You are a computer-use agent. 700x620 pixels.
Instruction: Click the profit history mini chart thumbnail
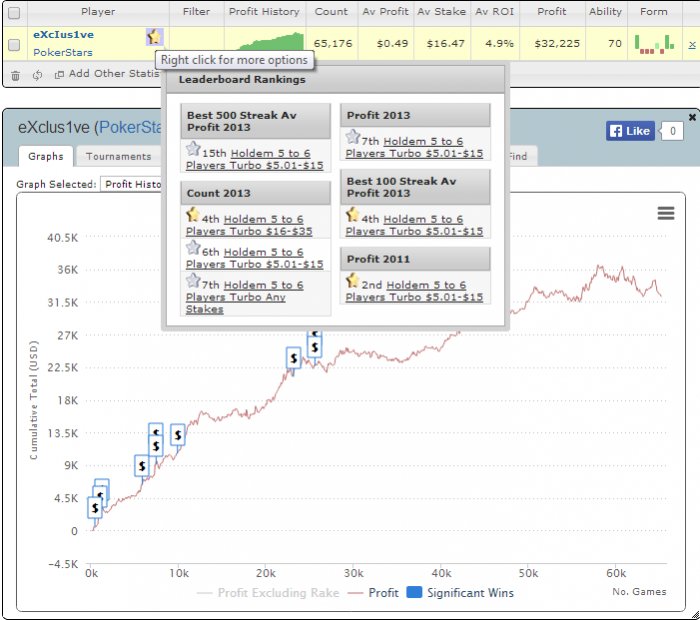click(x=271, y=41)
